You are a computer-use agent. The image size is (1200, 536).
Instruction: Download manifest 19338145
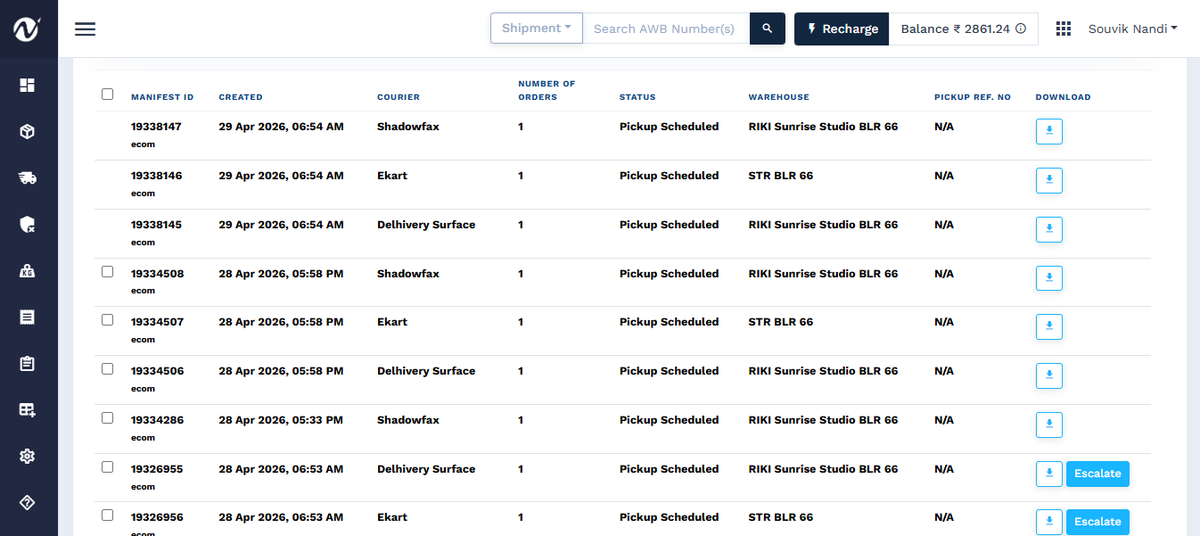[x=1049, y=230]
